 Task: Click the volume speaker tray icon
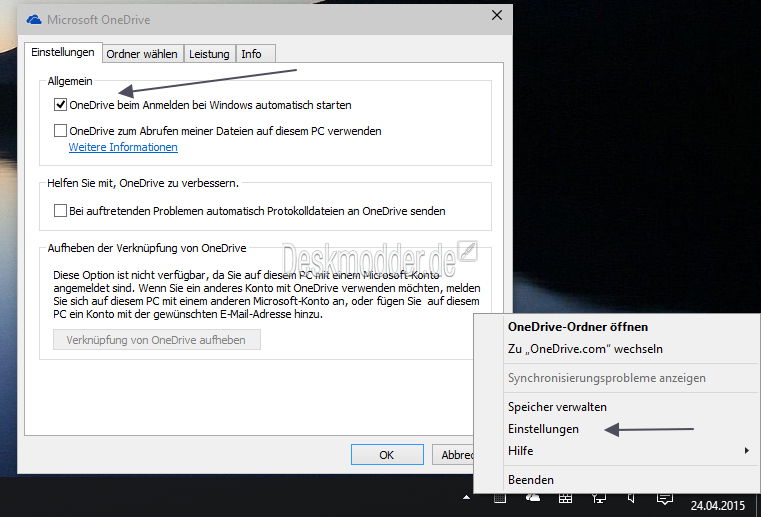(631, 498)
